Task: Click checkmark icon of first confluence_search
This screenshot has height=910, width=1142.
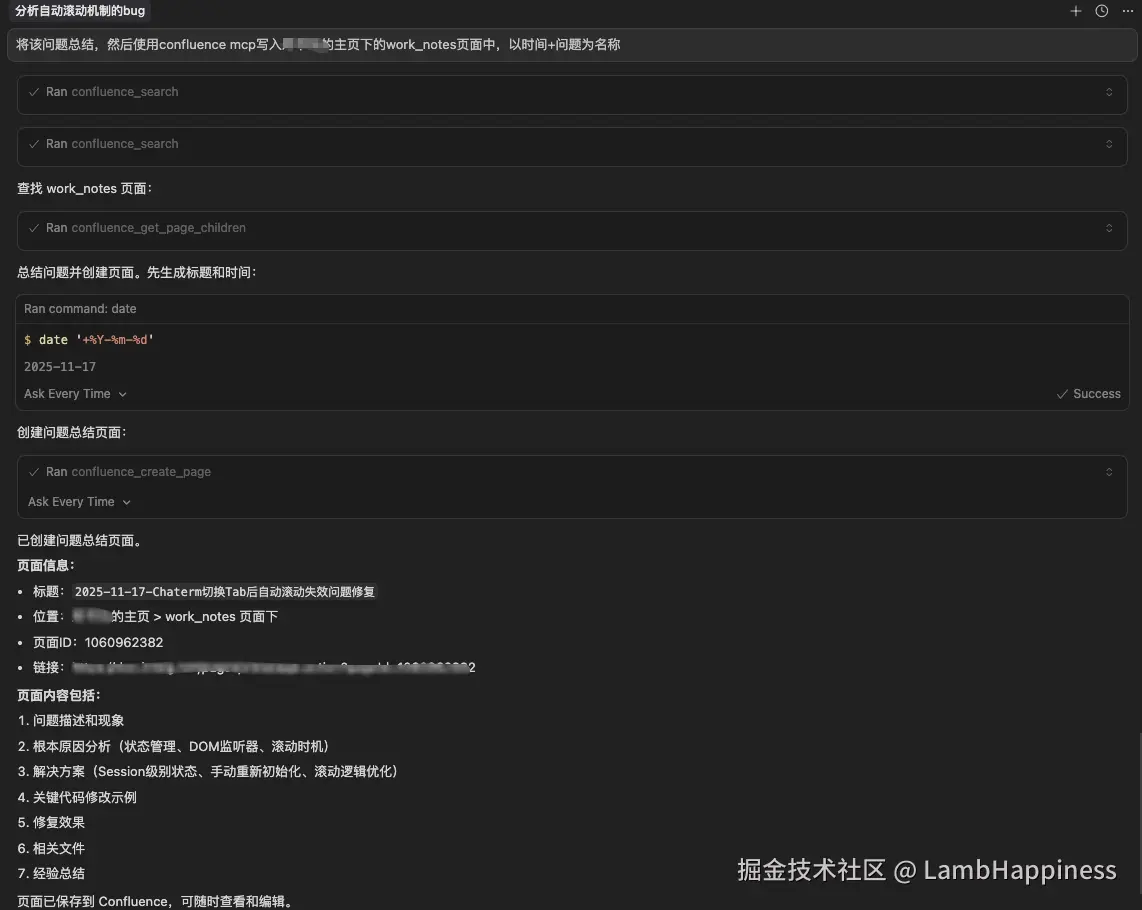Action: coord(34,92)
